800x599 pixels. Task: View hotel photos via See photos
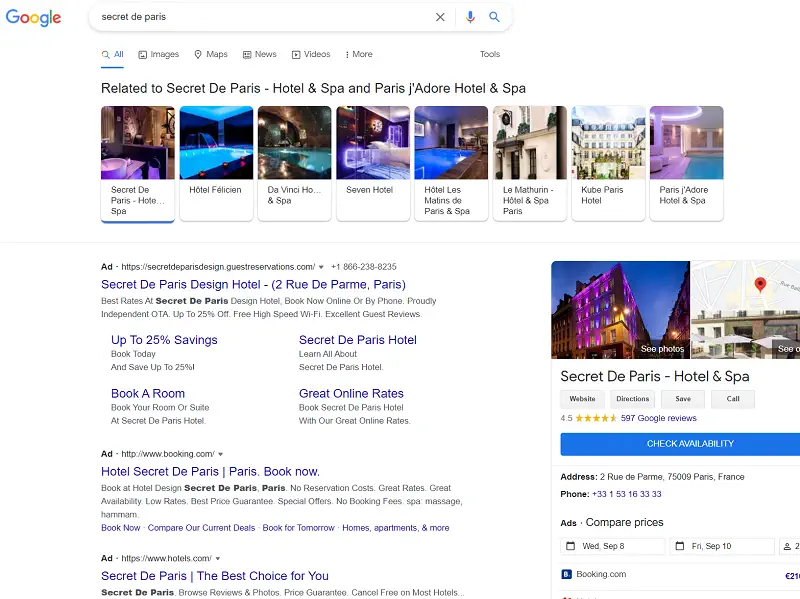(662, 349)
